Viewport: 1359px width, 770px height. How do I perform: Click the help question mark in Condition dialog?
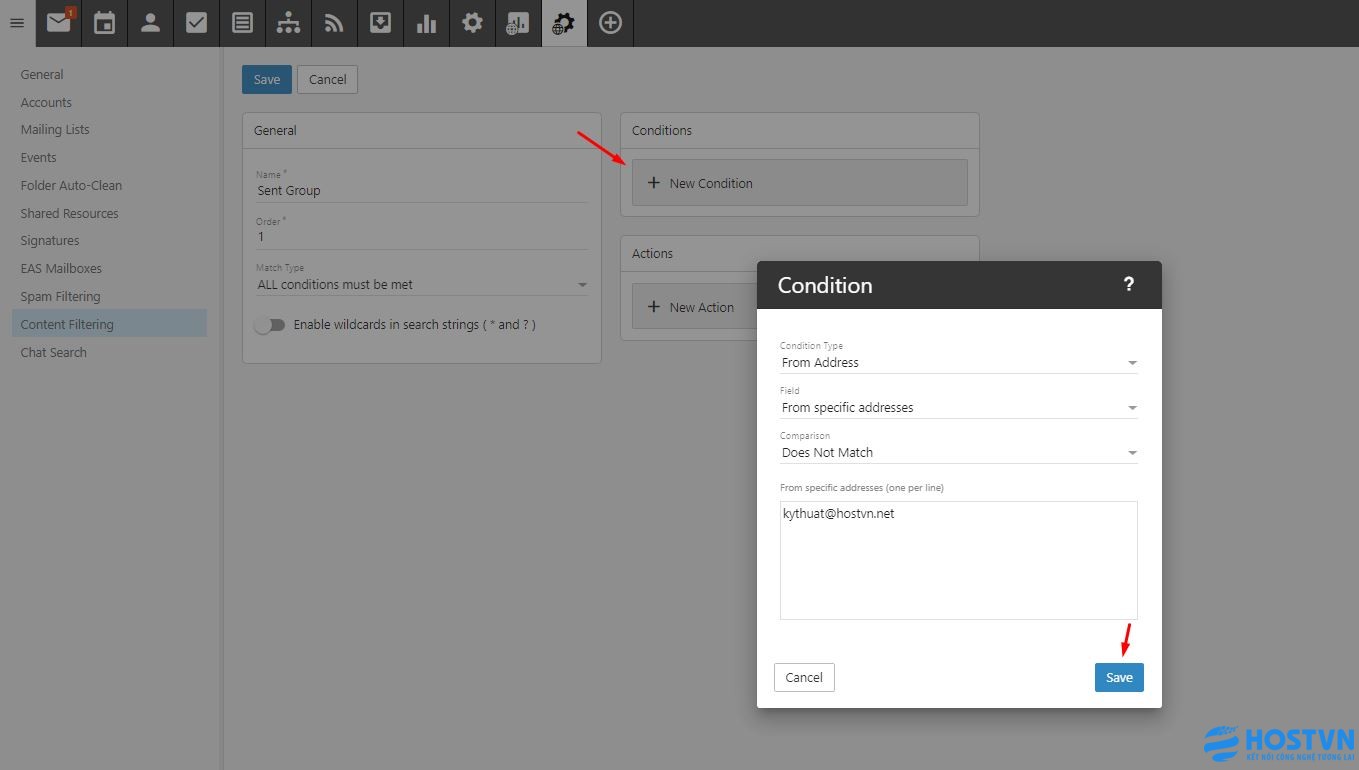point(1129,285)
